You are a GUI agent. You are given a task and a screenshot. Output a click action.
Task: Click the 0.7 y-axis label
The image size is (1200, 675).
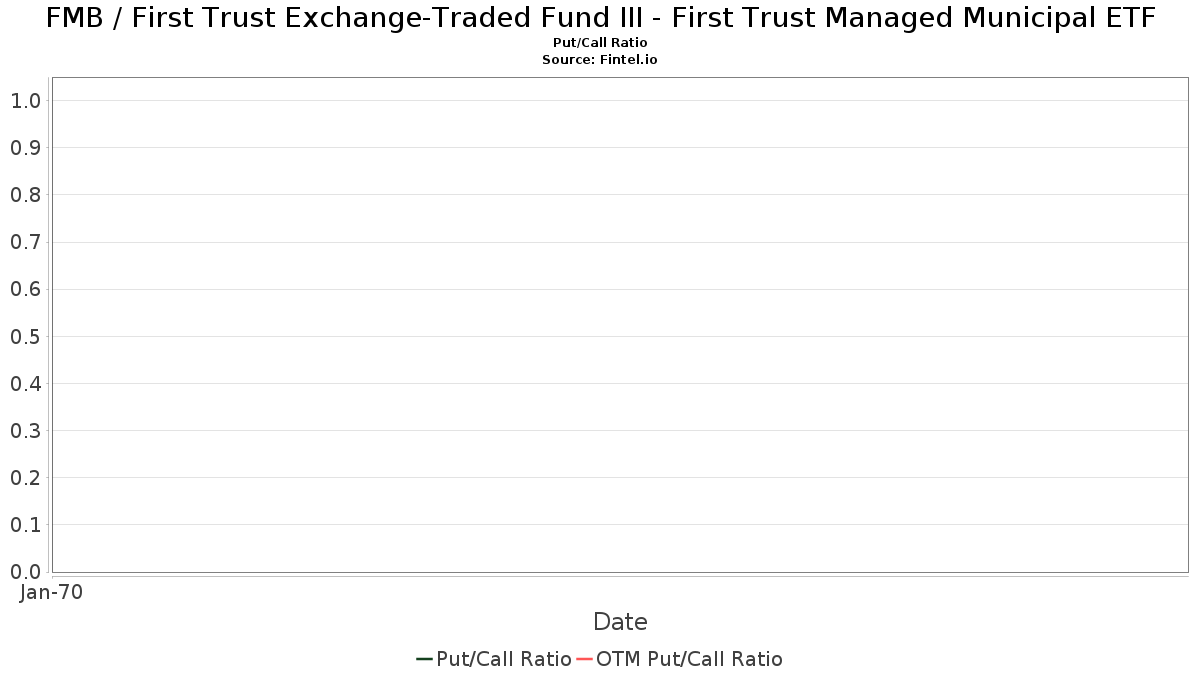pyautogui.click(x=25, y=242)
